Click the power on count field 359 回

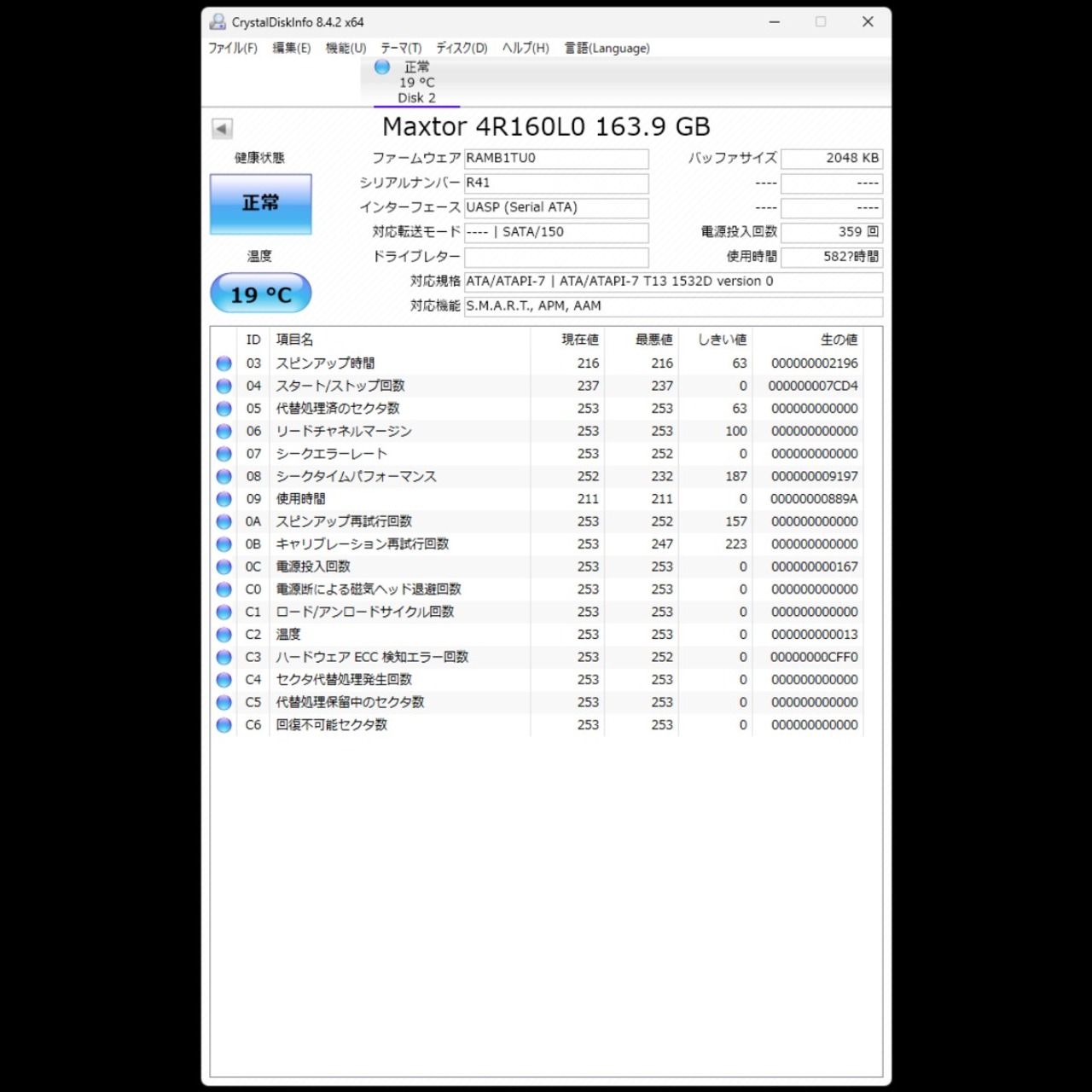coord(832,233)
